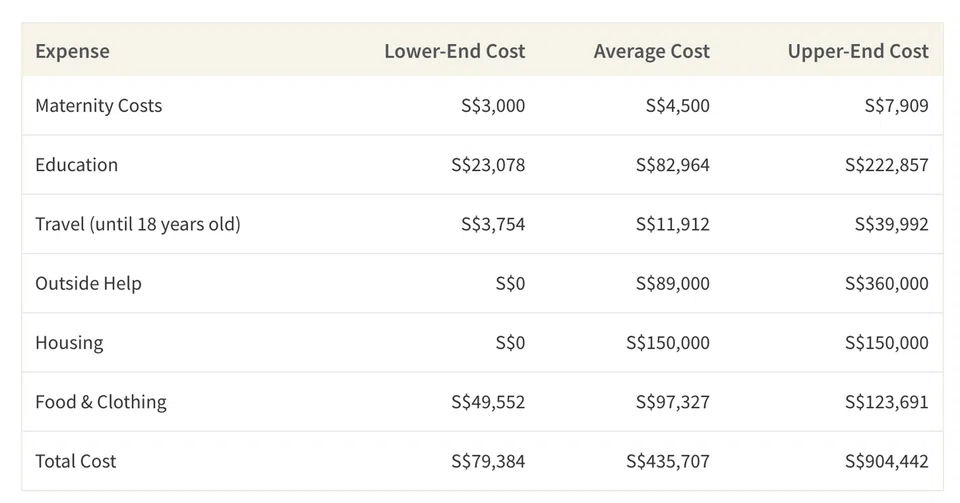This screenshot has width=960, height=503.
Task: Select the S$82,964 average education cost
Action: pos(672,165)
